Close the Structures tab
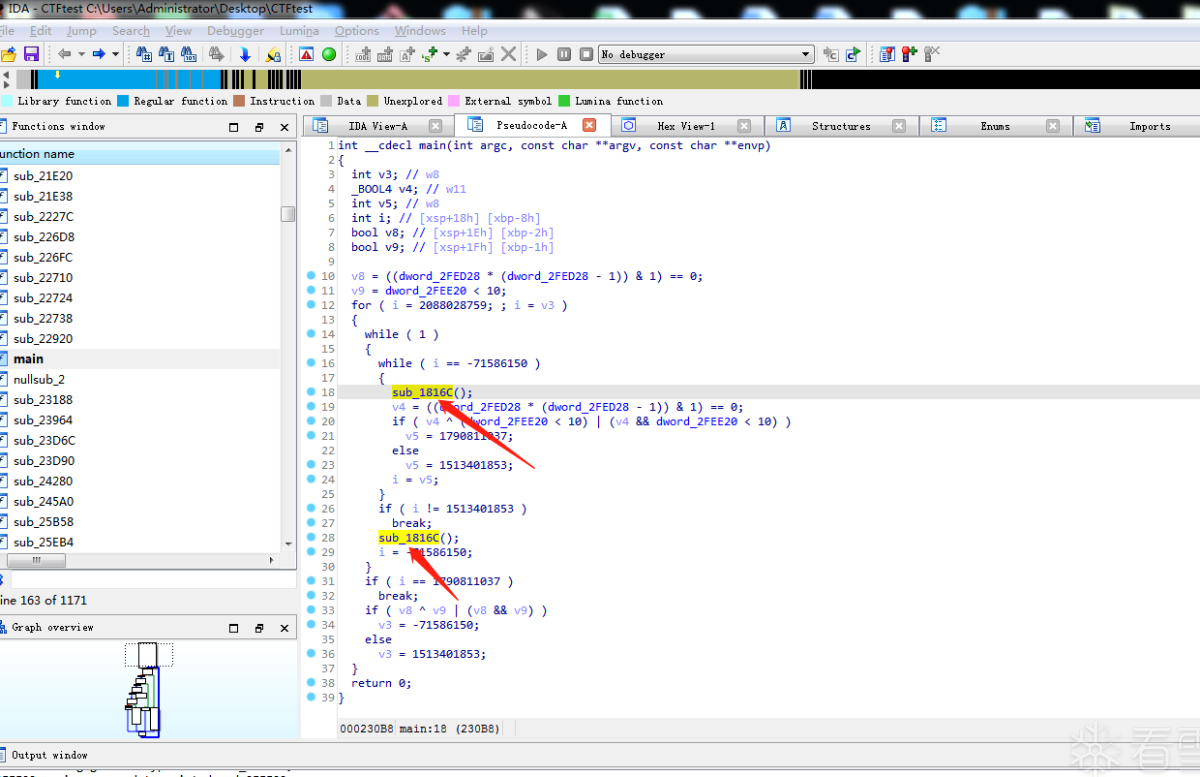Image resolution: width=1200 pixels, height=777 pixels. tap(899, 126)
